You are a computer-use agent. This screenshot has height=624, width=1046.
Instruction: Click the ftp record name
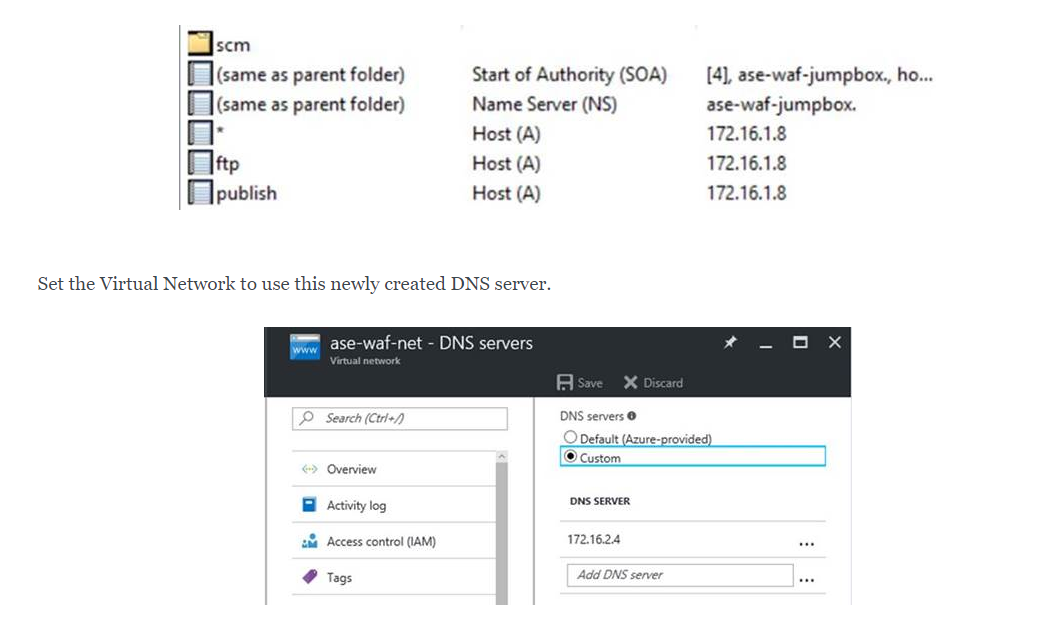(227, 164)
